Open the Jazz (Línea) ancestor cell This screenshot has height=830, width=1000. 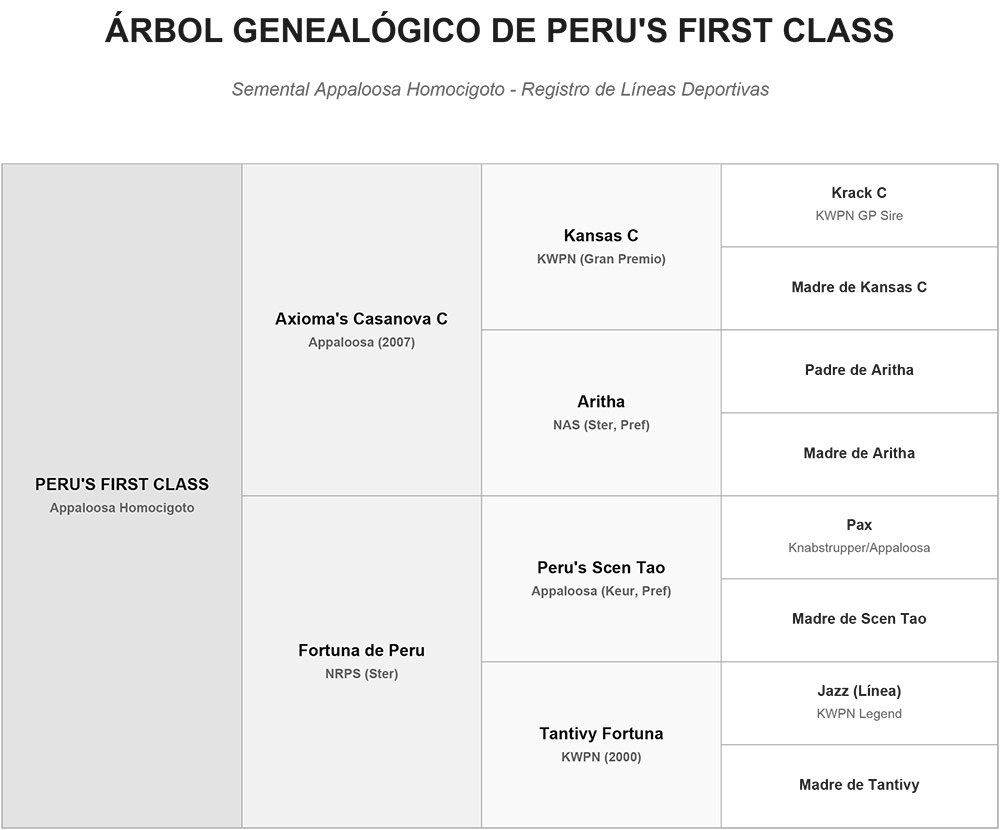pos(860,703)
